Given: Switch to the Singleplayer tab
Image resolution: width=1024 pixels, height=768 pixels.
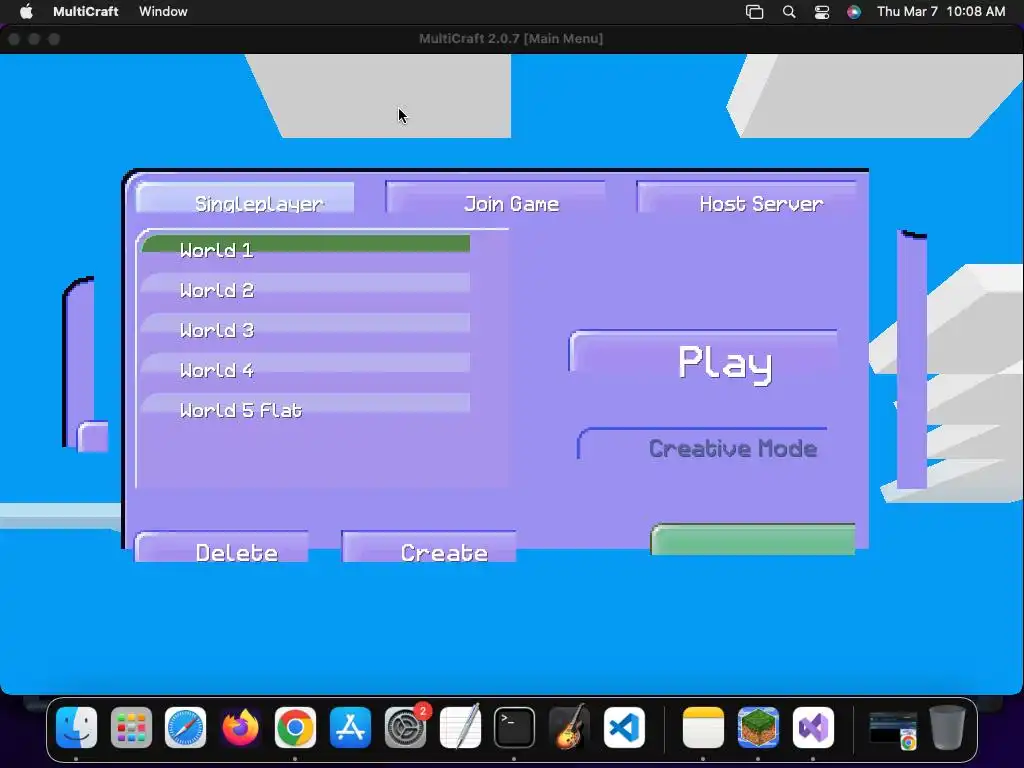Looking at the screenshot, I should pos(245,199).
